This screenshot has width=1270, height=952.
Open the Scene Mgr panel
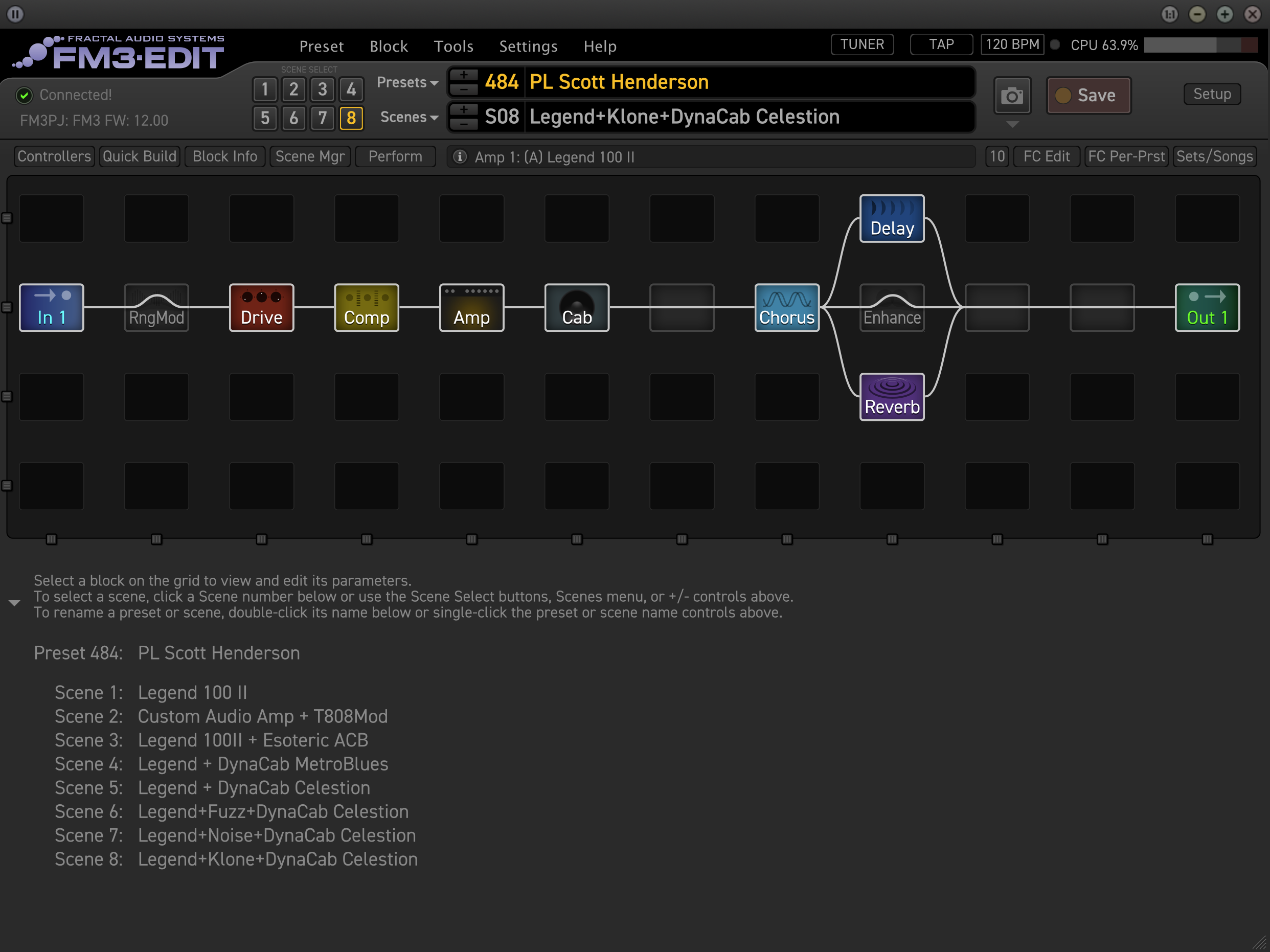pyautogui.click(x=310, y=156)
